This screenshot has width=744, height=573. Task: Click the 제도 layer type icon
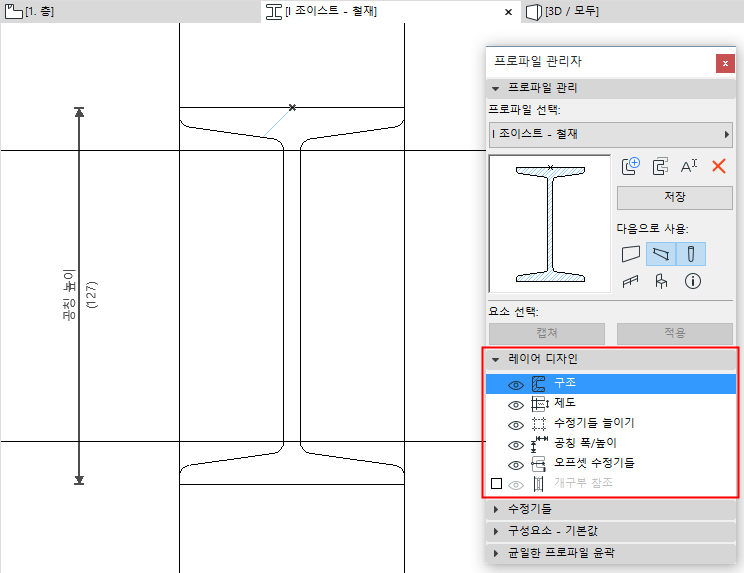(539, 404)
